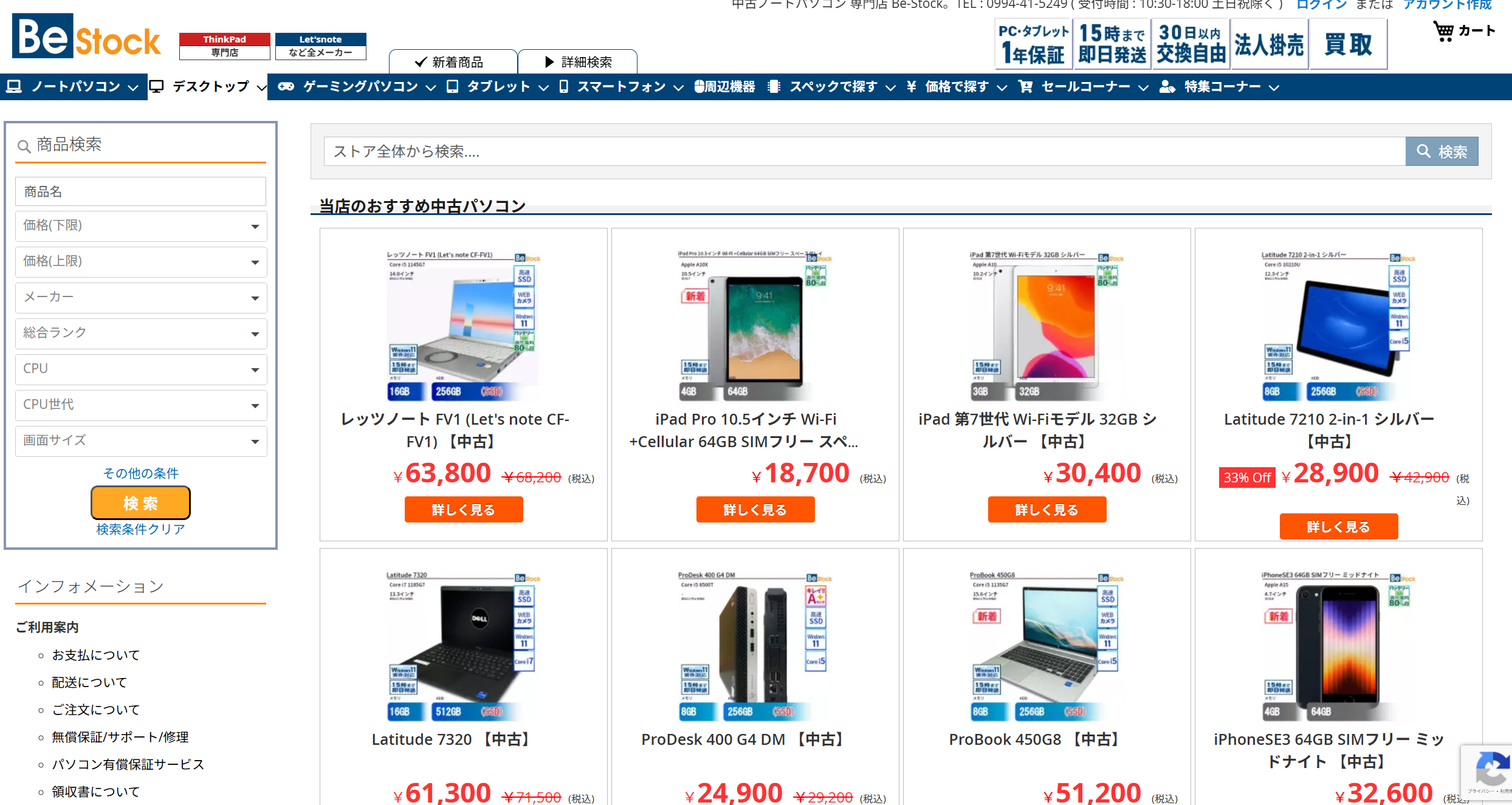Click the 15時まで即日発送 banner
Viewport: 1512px width, 805px height.
(x=1112, y=44)
